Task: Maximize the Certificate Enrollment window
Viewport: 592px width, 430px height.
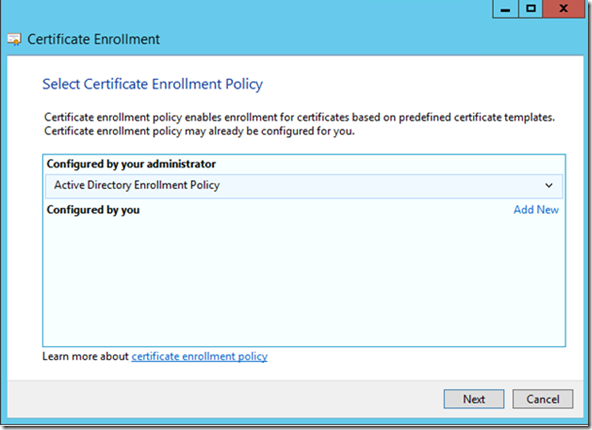Action: tap(530, 9)
